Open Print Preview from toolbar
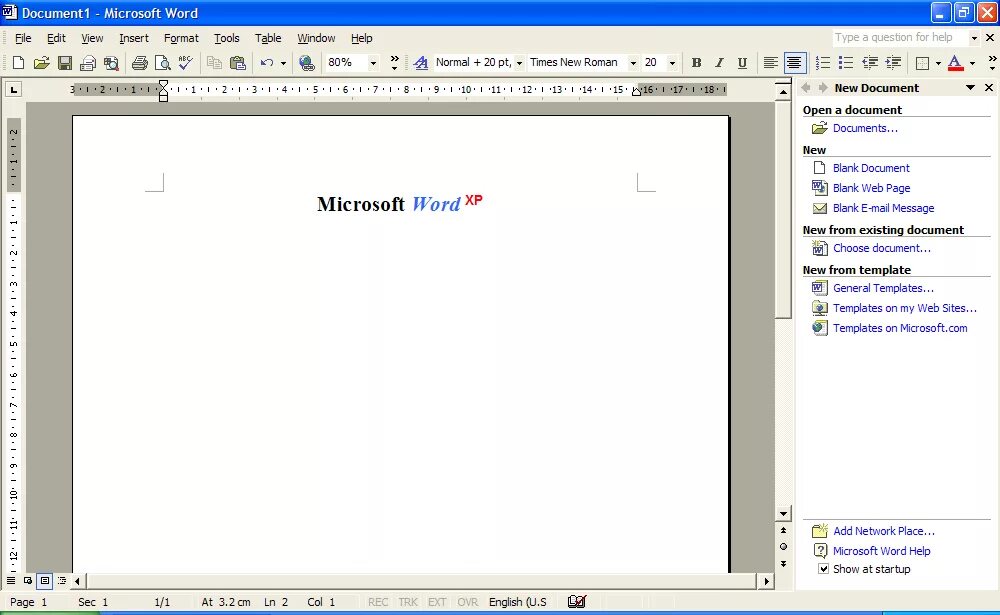Viewport: 1000px width, 615px height. pyautogui.click(x=163, y=63)
